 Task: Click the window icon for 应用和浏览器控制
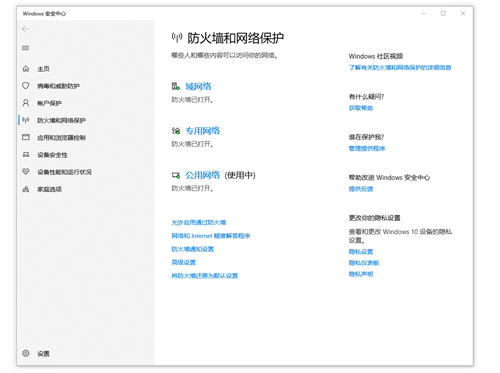[26, 137]
